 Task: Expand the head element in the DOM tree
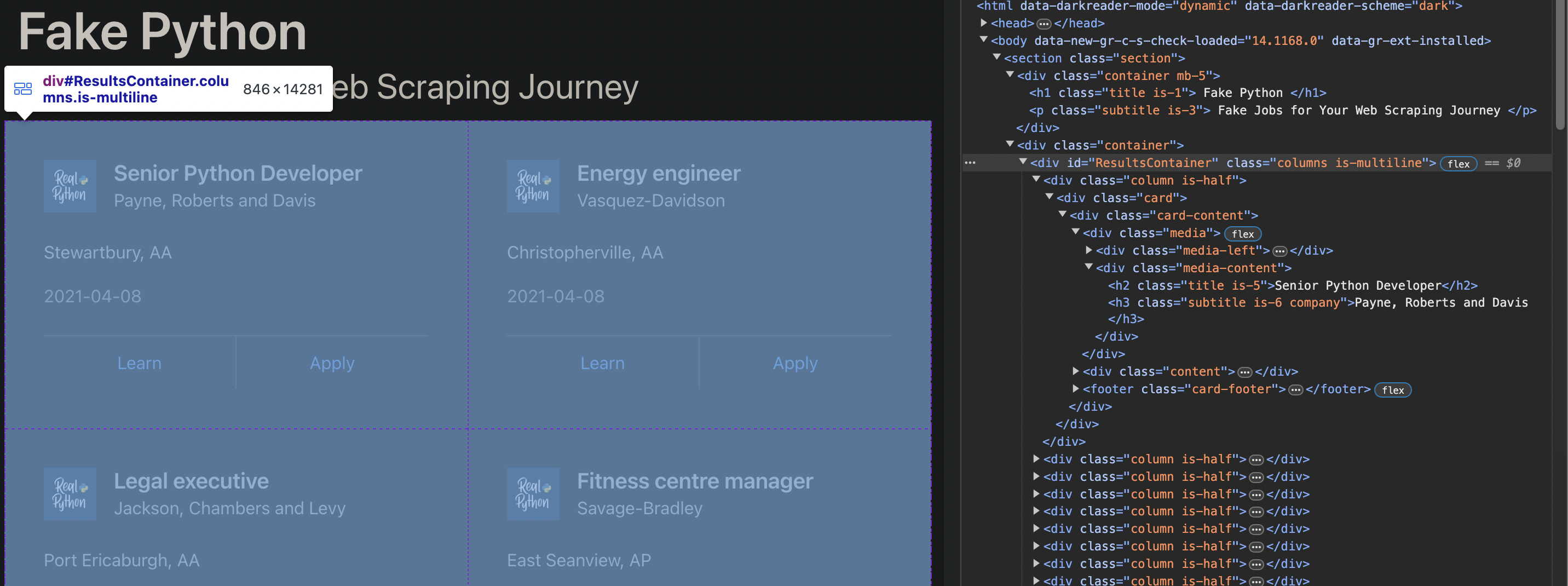point(984,23)
